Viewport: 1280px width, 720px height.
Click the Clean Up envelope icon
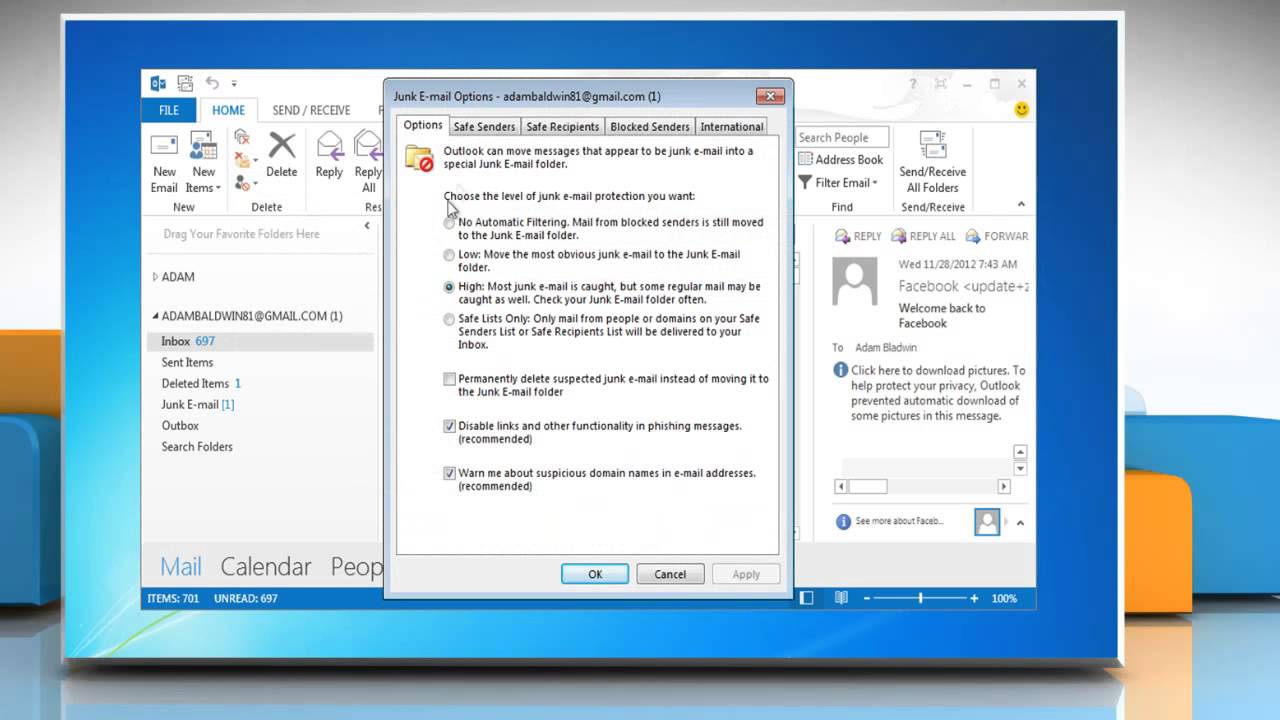pos(242,160)
